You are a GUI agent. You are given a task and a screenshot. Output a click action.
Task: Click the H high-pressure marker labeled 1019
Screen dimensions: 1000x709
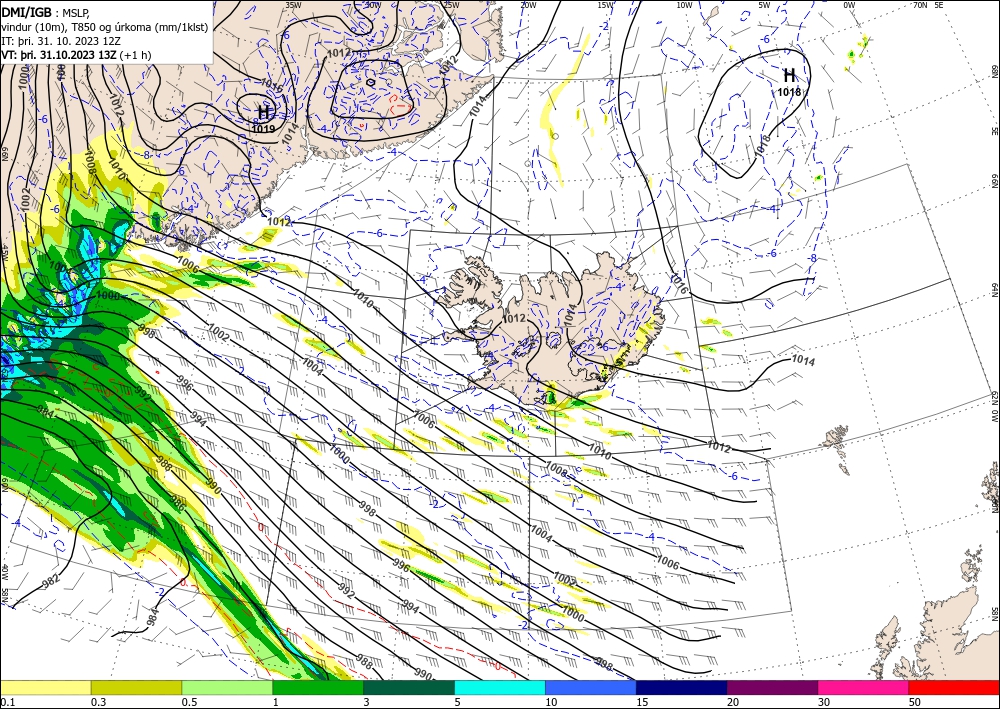[264, 113]
